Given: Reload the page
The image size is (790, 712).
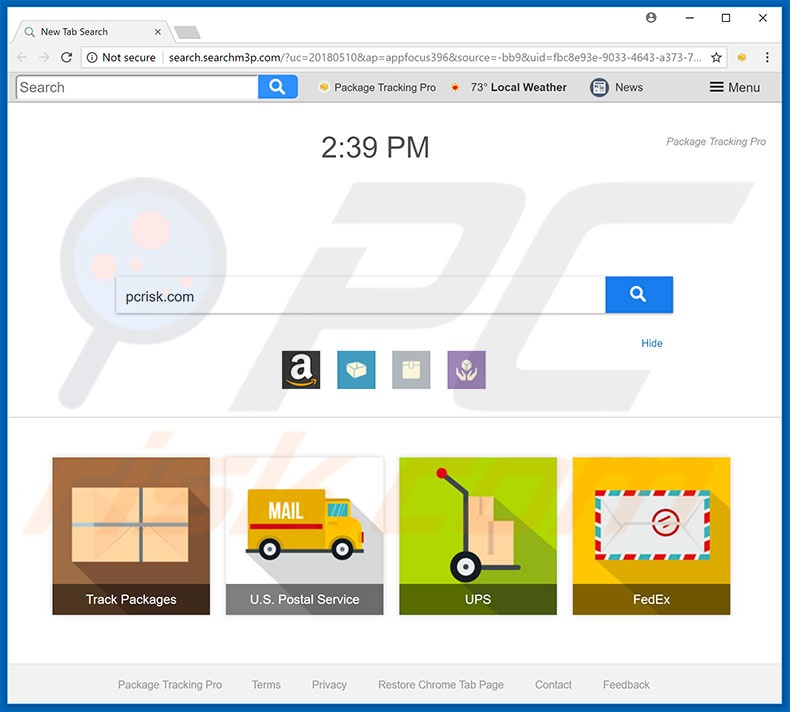Looking at the screenshot, I should coord(67,57).
